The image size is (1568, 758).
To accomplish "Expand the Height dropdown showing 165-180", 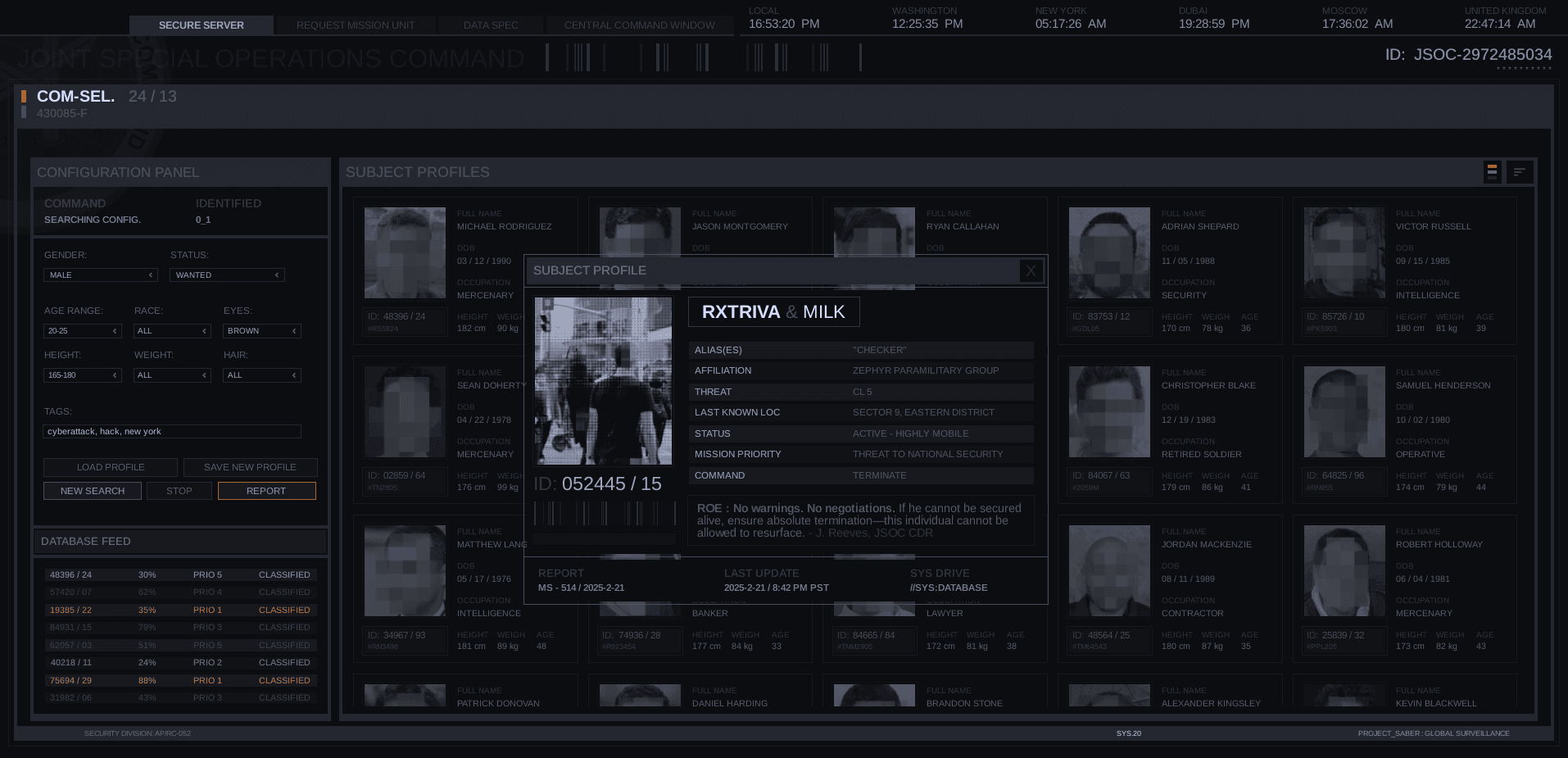I will pyautogui.click(x=82, y=375).
